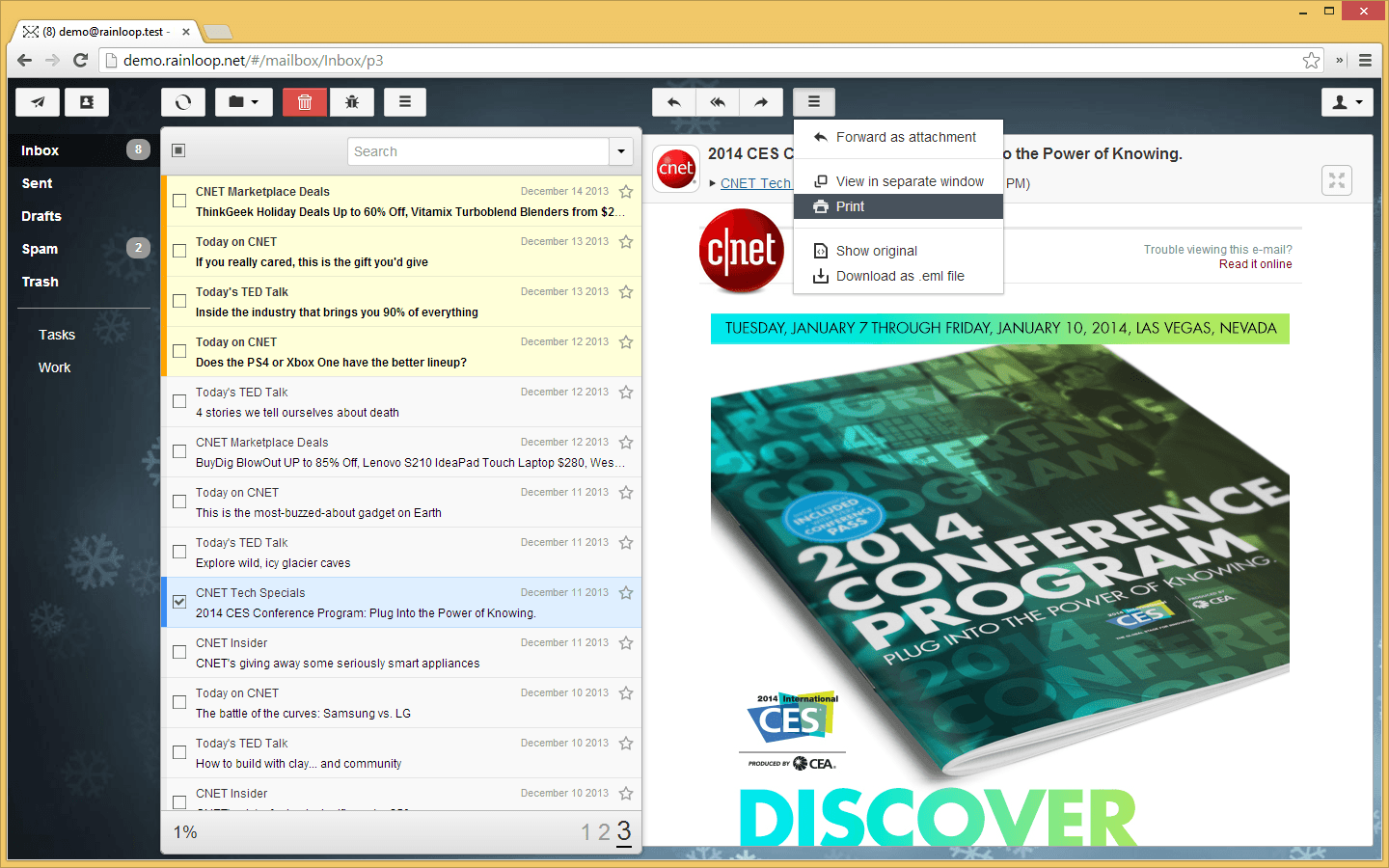Forward the current message

click(x=761, y=101)
